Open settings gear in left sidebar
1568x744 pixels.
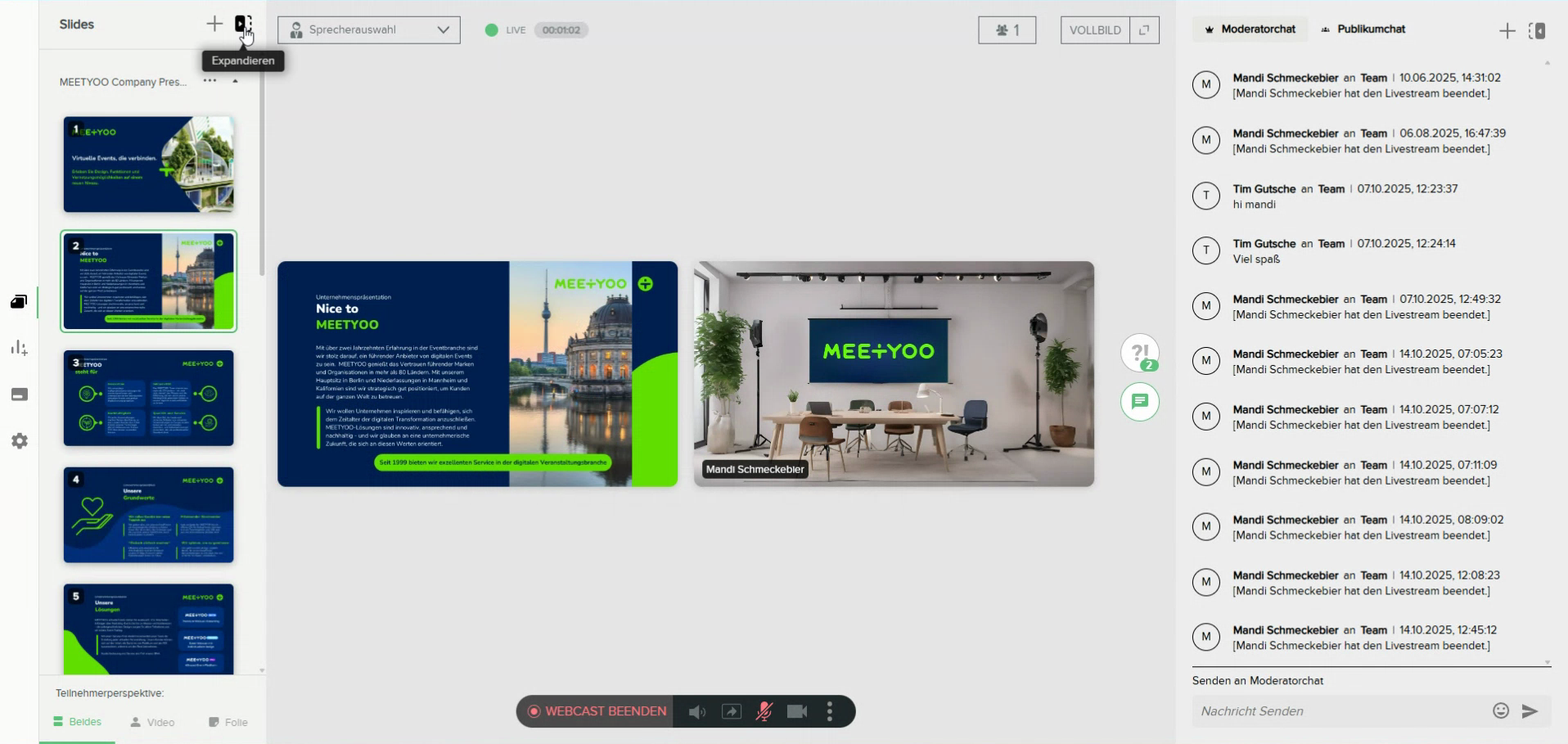click(x=20, y=441)
